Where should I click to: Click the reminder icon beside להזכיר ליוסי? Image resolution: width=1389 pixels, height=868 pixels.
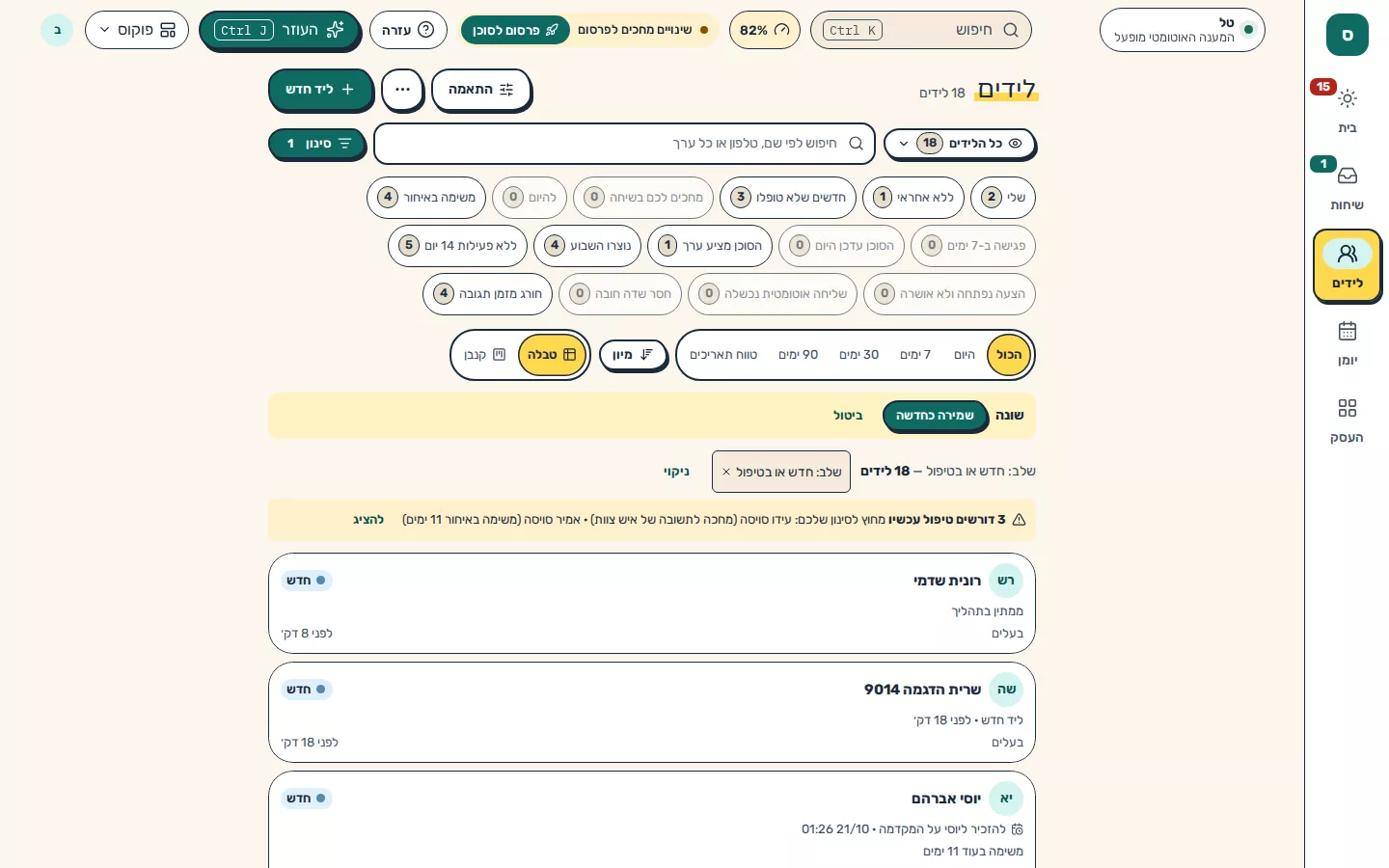click(1017, 829)
